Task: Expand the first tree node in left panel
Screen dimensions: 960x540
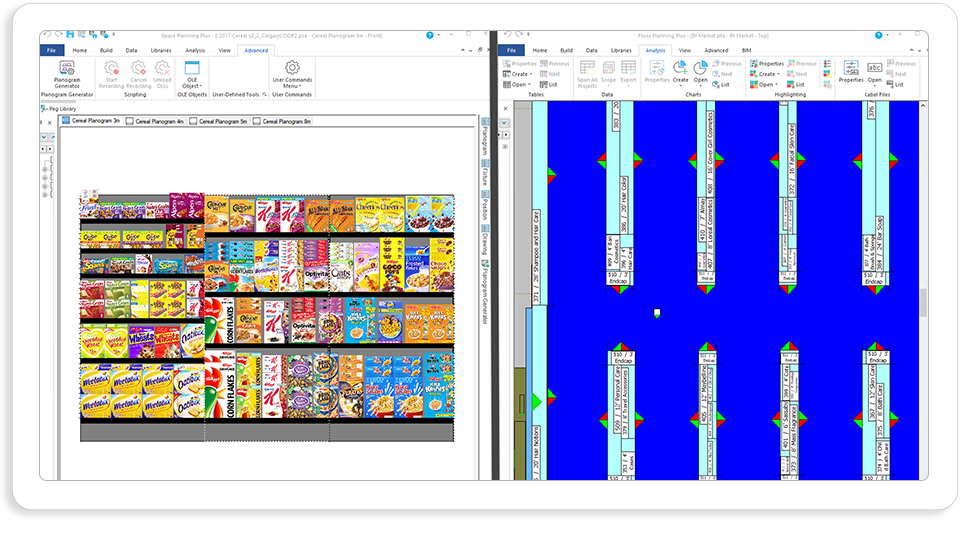Action: [45, 170]
